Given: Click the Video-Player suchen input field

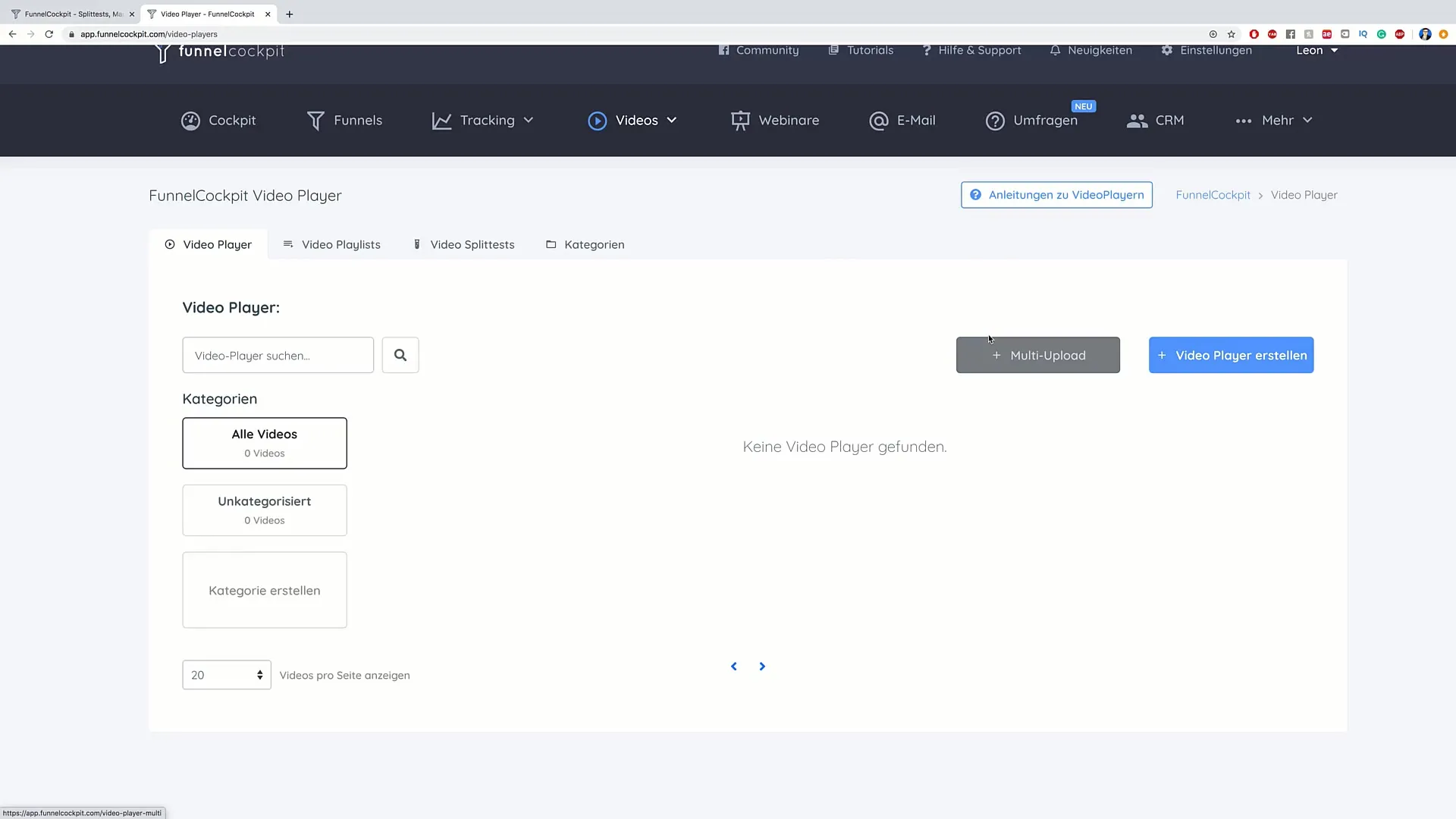Looking at the screenshot, I should pos(277,355).
